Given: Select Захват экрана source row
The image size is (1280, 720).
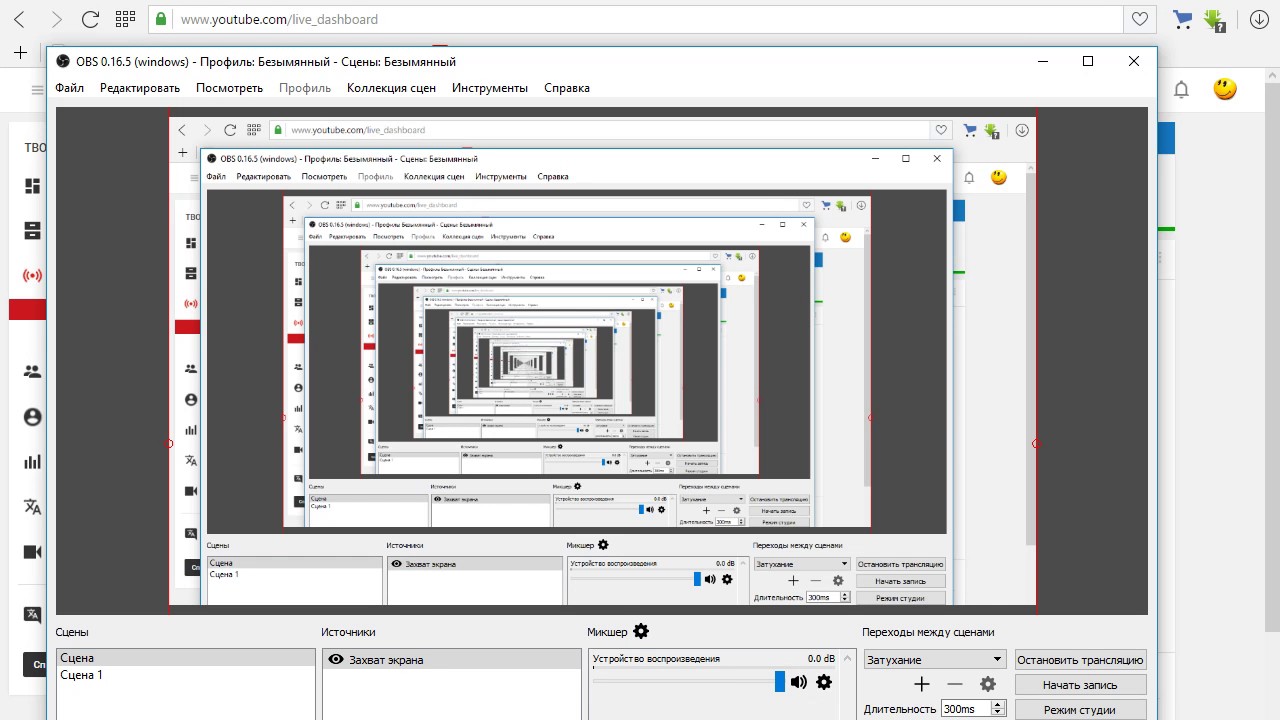Looking at the screenshot, I should click(451, 660).
